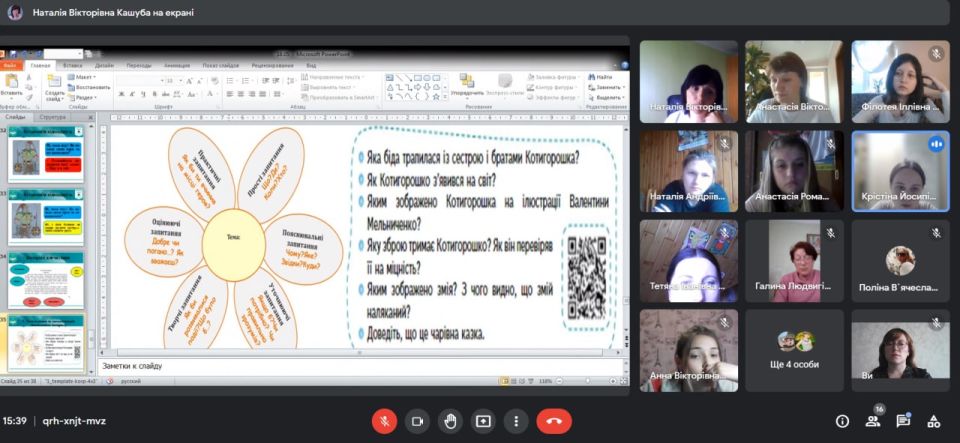The image size is (960, 443).
Task: Select the triangle shape in shapes gallery
Action: 390,87
